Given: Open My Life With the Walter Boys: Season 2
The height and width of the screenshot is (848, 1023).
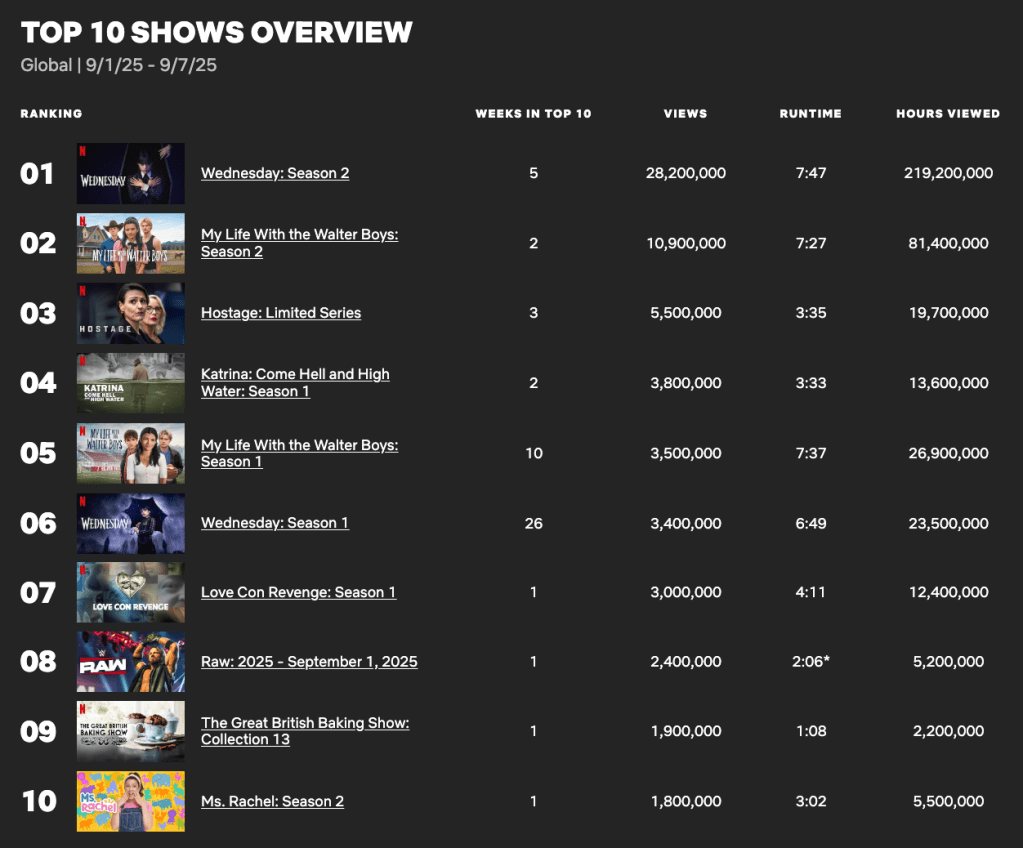Looking at the screenshot, I should pyautogui.click(x=299, y=243).
